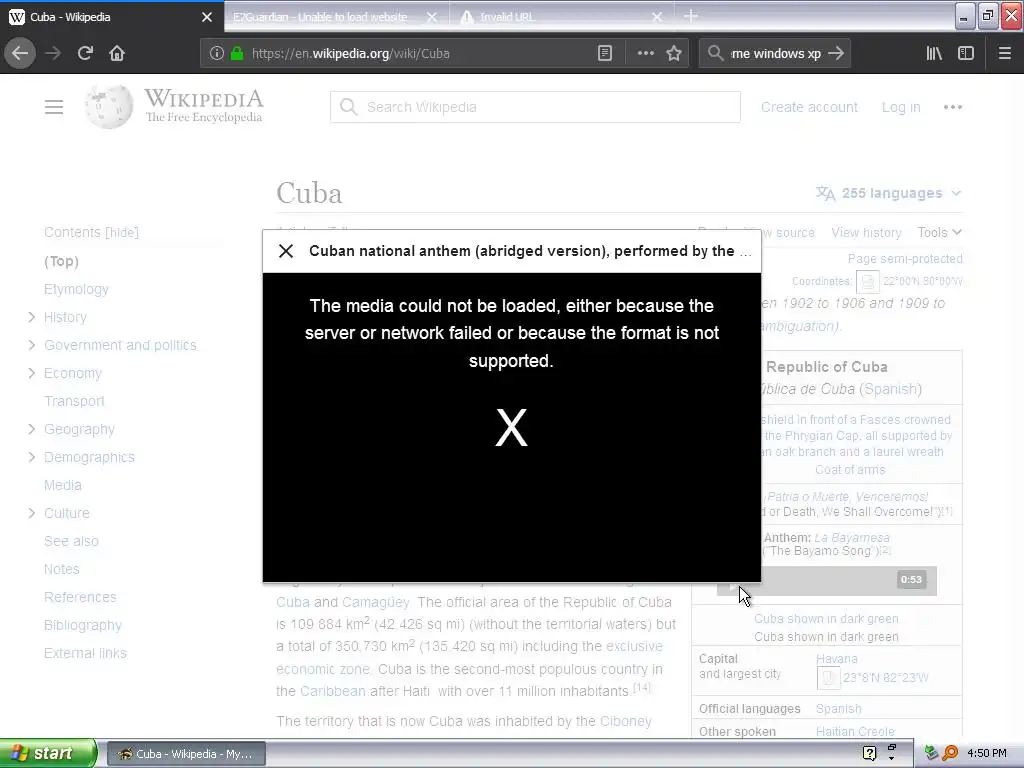Open the orange search tray icon
The image size is (1024, 768).
coord(950,753)
